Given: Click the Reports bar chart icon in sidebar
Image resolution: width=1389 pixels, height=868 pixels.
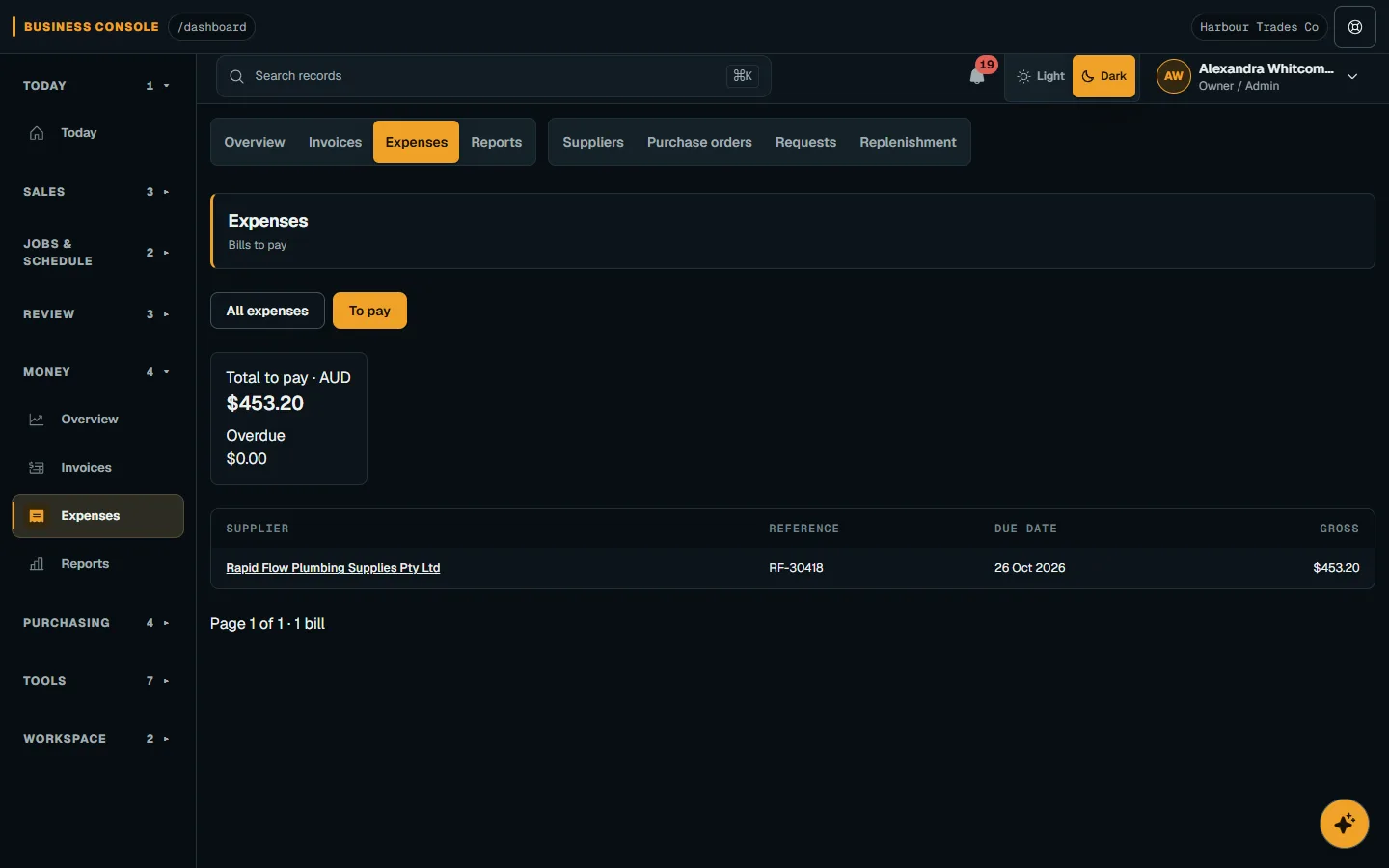Looking at the screenshot, I should pyautogui.click(x=37, y=564).
